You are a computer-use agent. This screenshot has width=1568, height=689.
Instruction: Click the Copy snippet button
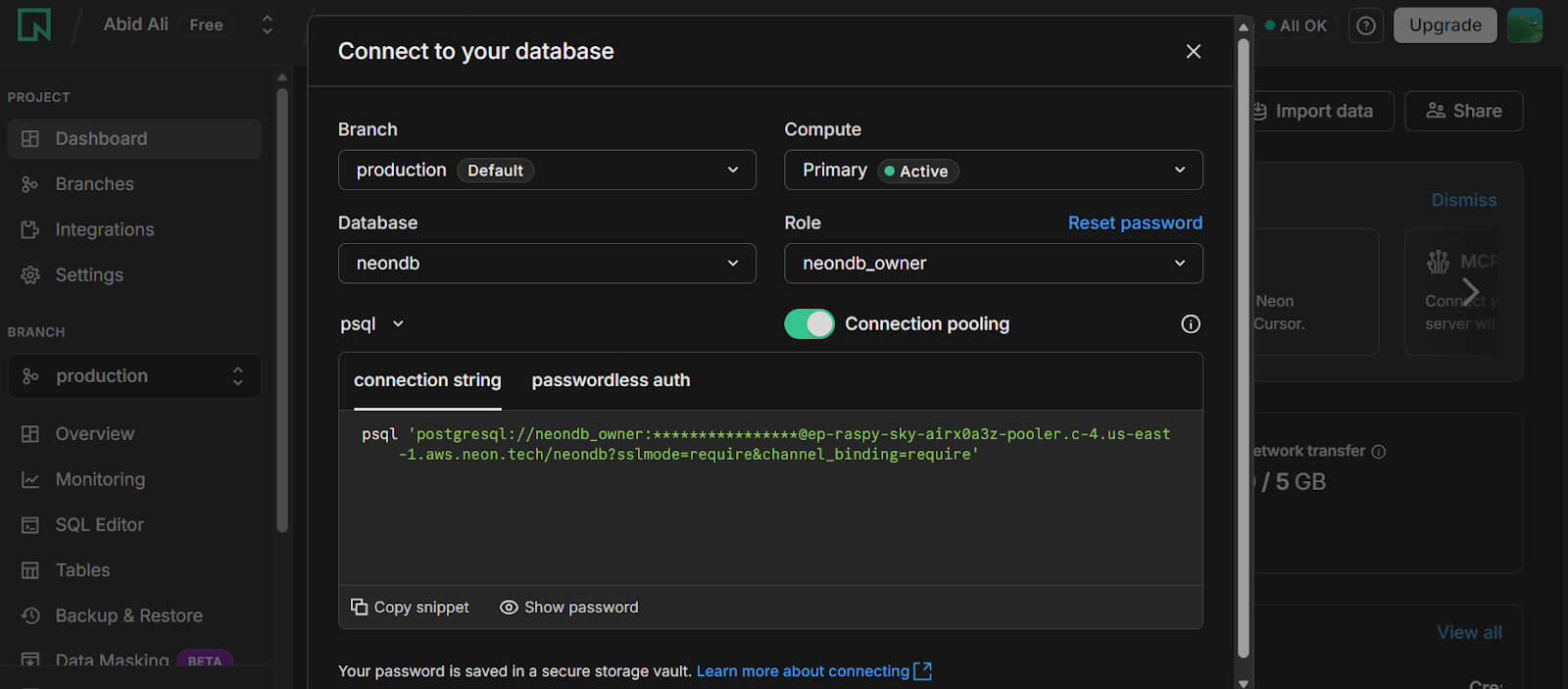[410, 608]
